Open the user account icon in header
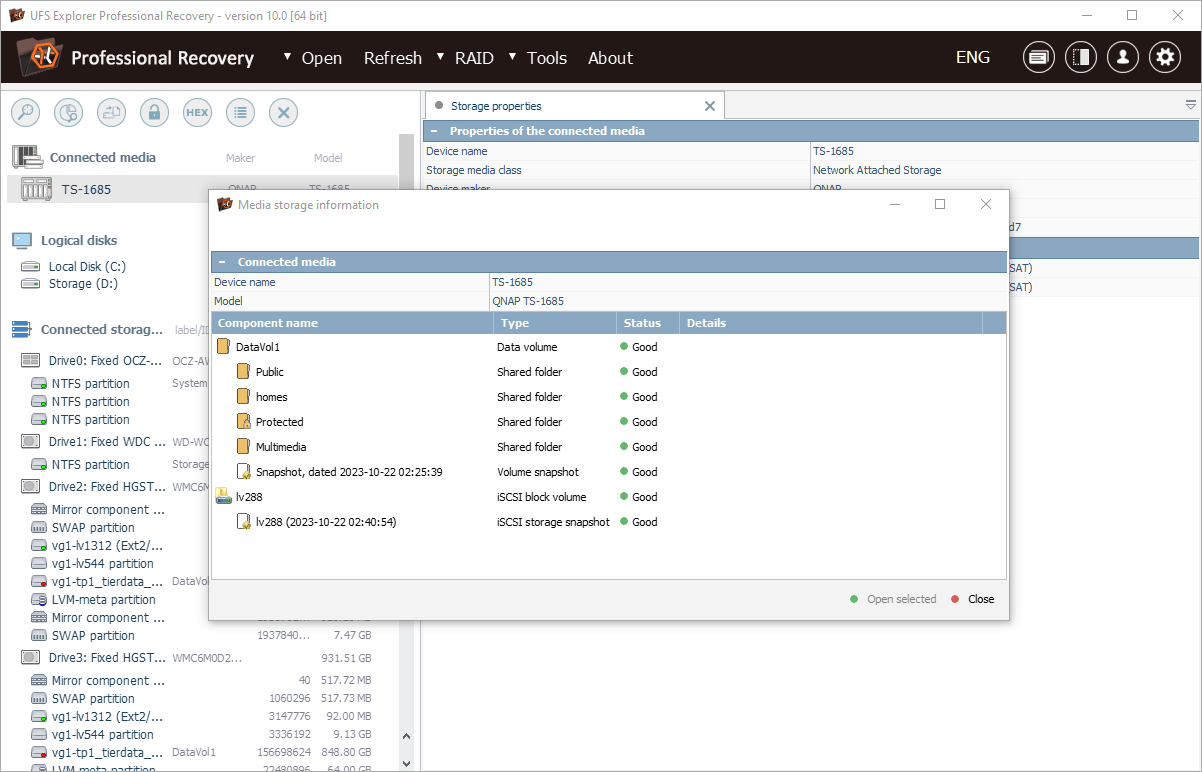The height and width of the screenshot is (772, 1202). coord(1123,57)
